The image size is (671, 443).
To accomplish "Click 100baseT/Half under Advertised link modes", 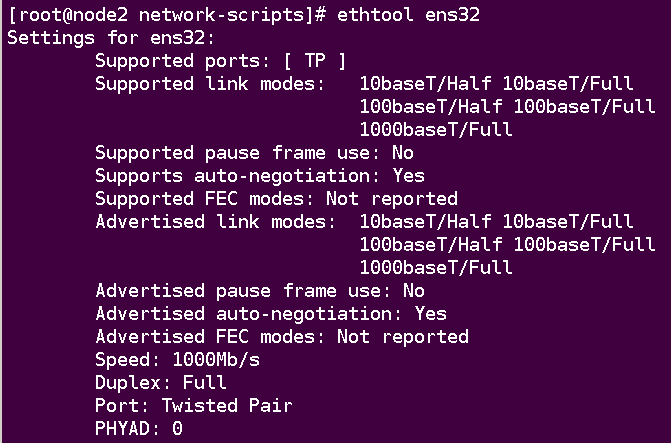I will [x=431, y=245].
